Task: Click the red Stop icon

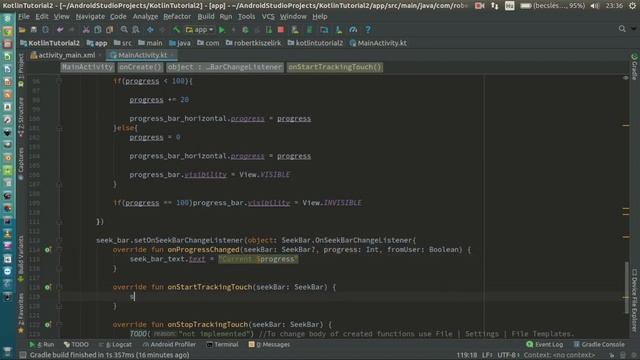Action: click(281, 30)
